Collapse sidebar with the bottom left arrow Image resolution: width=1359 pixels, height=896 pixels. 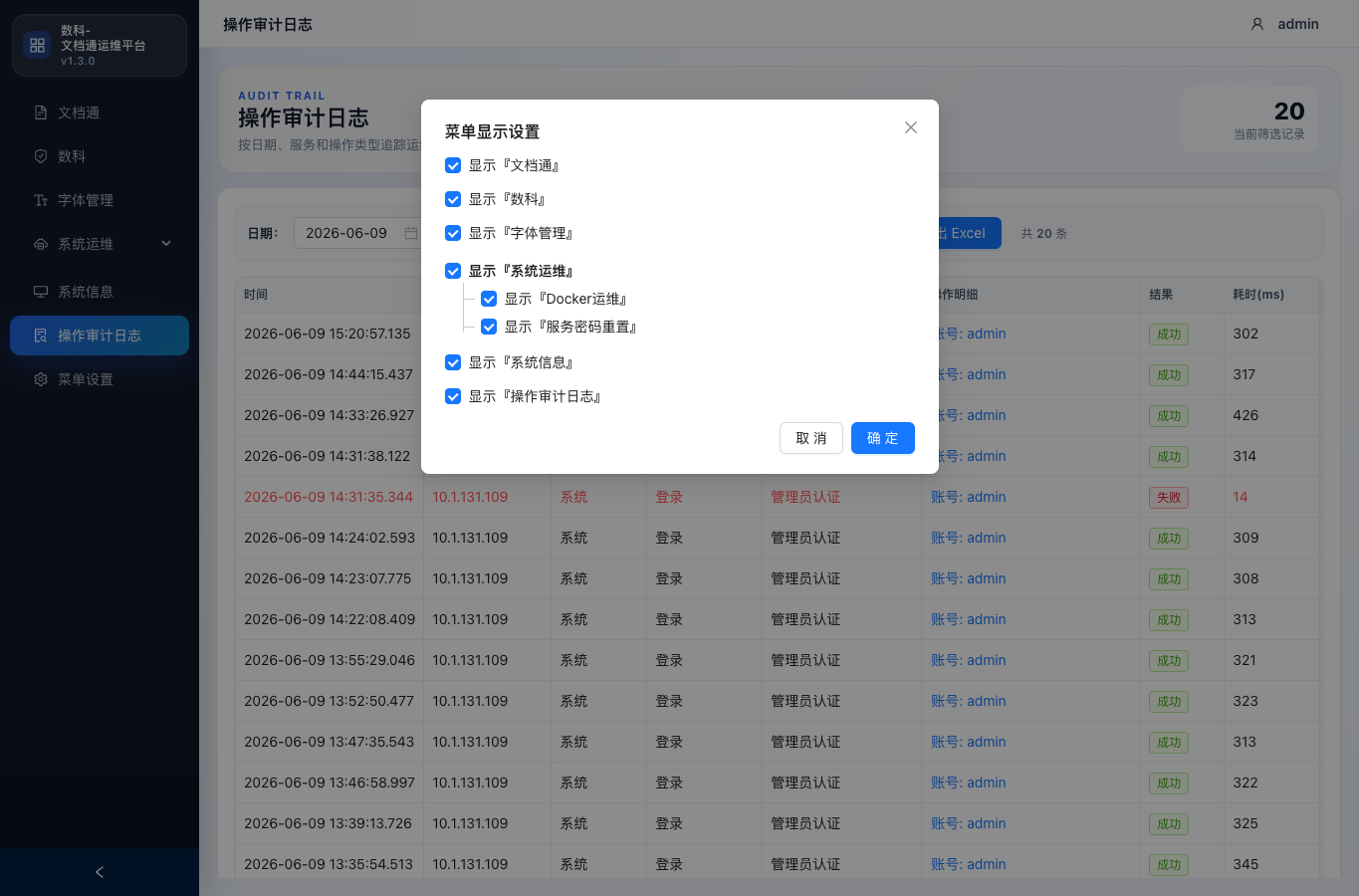100,872
